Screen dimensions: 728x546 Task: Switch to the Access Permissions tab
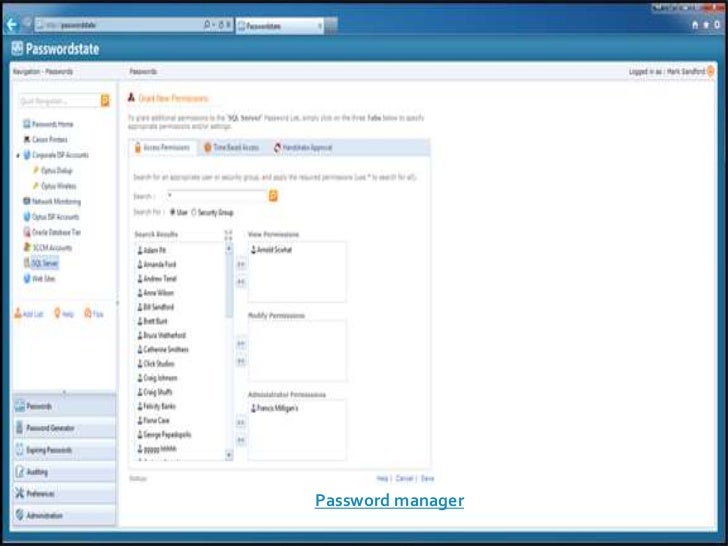(162, 148)
